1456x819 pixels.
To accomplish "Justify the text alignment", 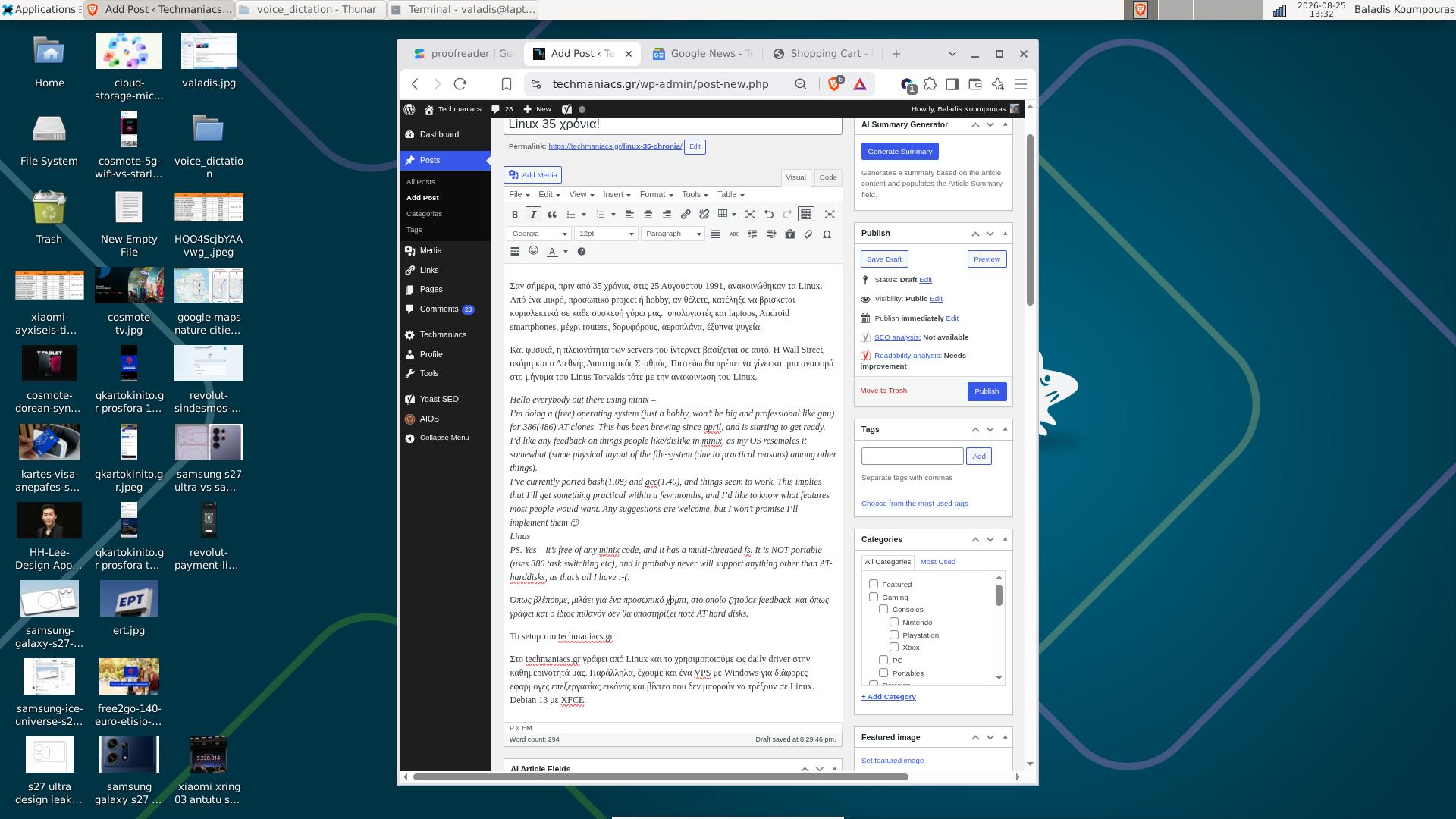I will (x=715, y=234).
